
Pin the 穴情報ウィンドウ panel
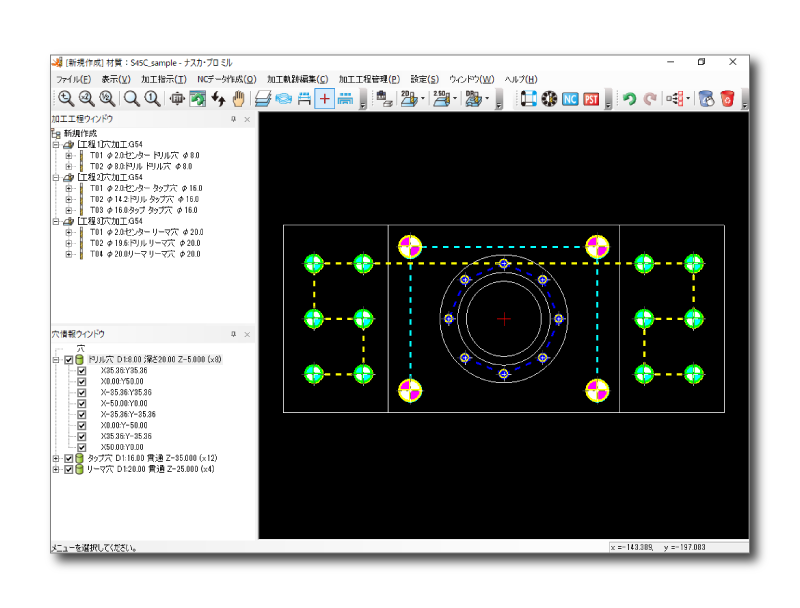(234, 334)
